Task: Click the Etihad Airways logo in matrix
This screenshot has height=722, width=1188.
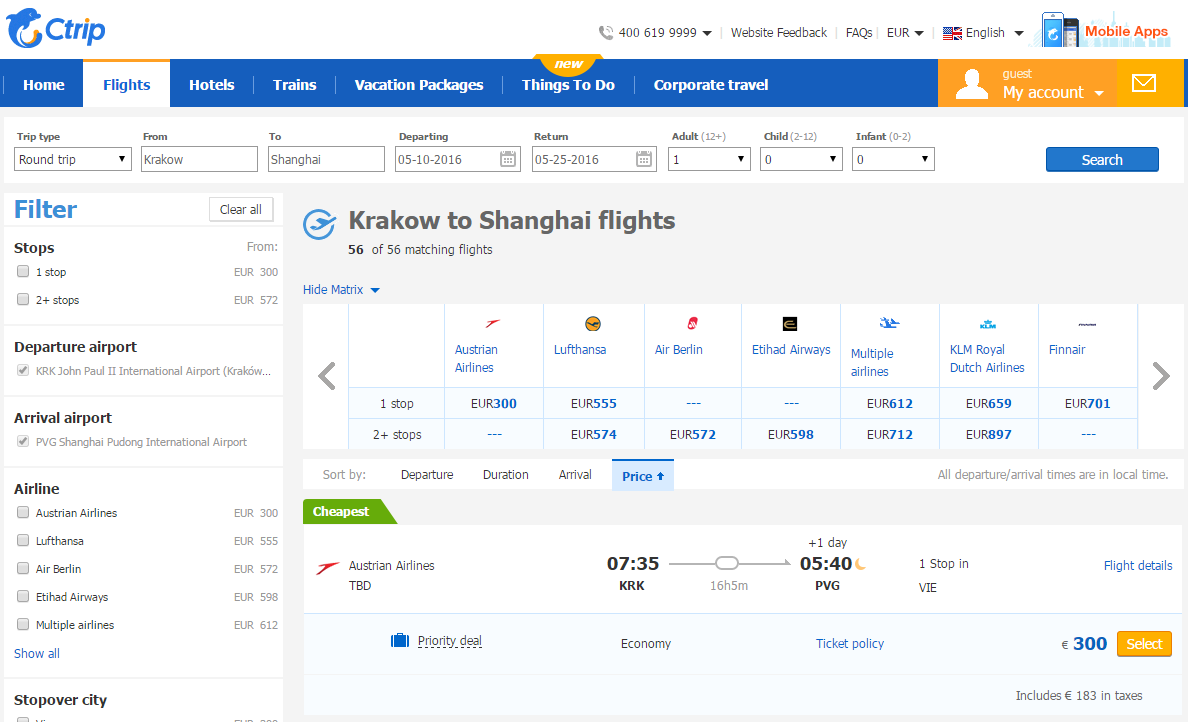Action: 789,324
